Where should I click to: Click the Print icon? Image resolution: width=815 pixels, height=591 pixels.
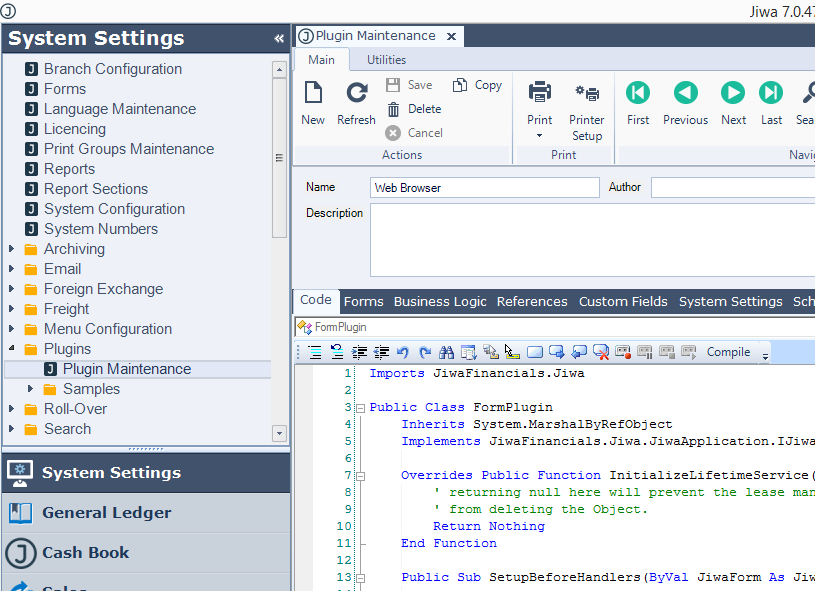pyautogui.click(x=540, y=94)
